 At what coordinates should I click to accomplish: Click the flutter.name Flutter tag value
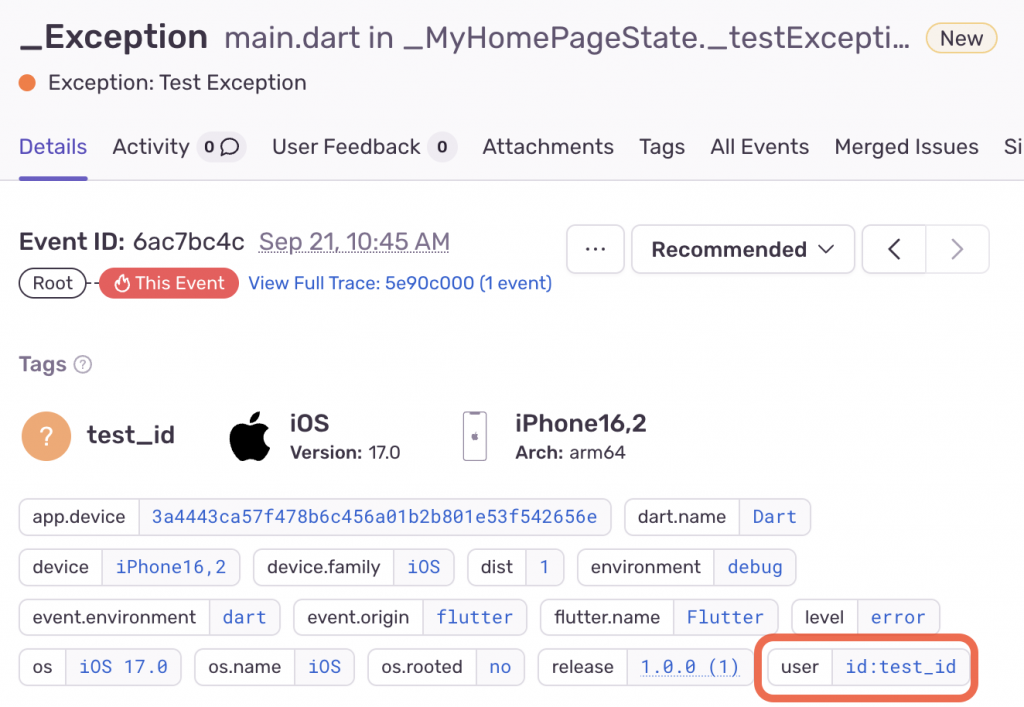pyautogui.click(x=725, y=618)
